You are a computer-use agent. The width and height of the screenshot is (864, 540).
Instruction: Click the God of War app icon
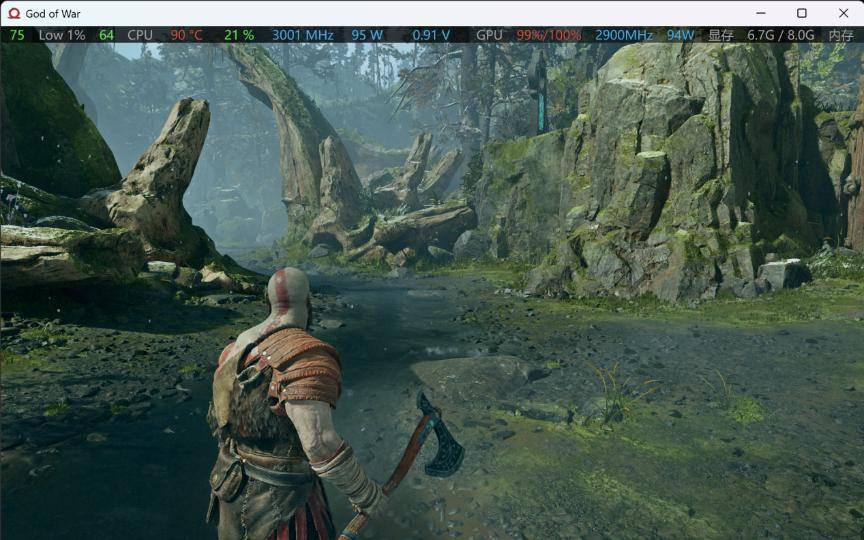point(13,14)
